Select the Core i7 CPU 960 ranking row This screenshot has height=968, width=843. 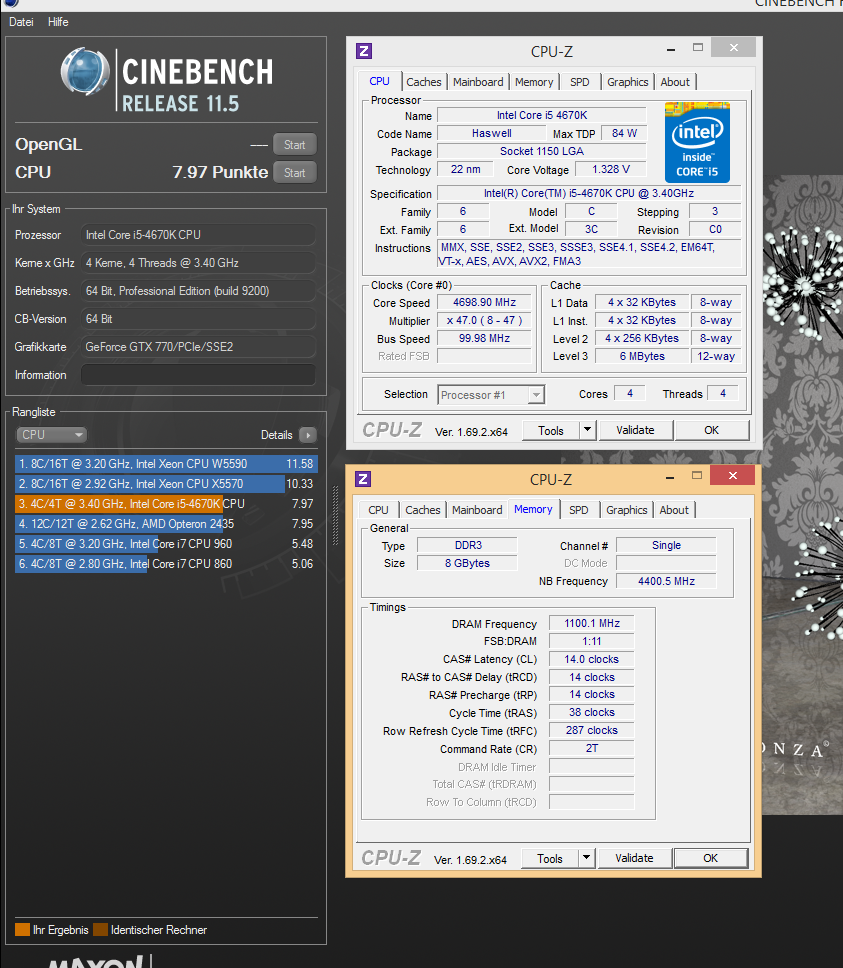[166, 544]
